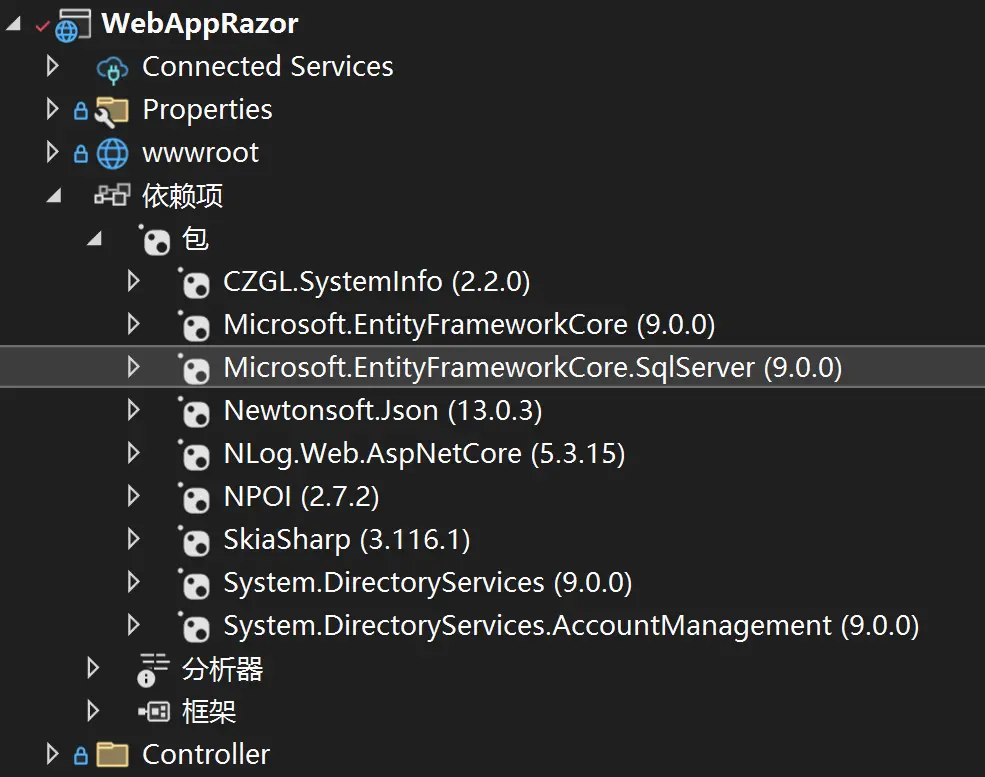The height and width of the screenshot is (777, 985).
Task: Click the EntityFrameworkCore.SqlServer package icon
Action: (x=193, y=369)
